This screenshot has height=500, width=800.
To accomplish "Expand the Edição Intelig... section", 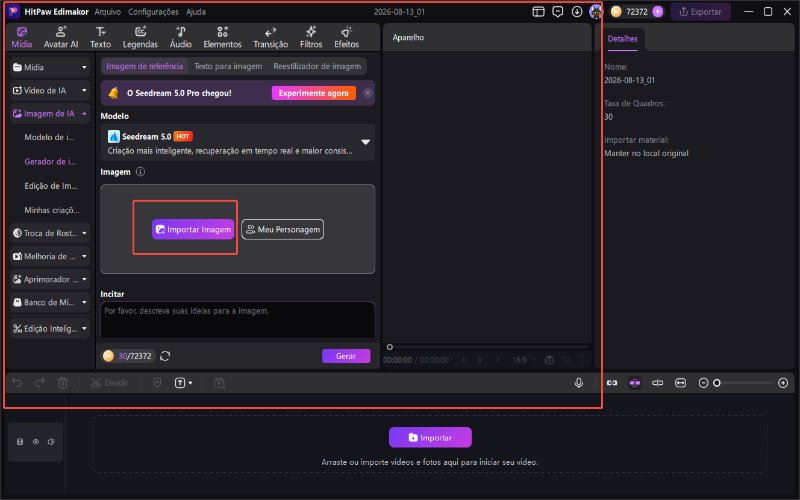I will click(49, 329).
